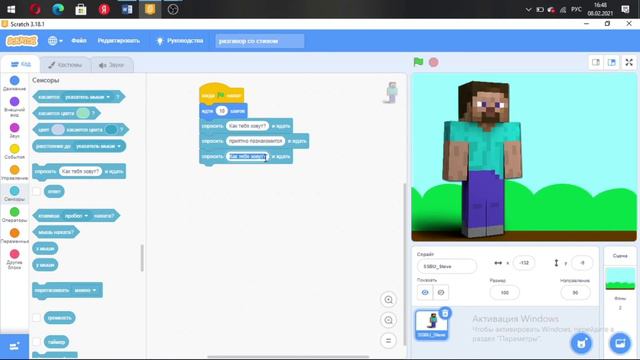Open указатель мыши dropdown in the касается block
This screenshot has height=360, width=640.
tap(87, 97)
